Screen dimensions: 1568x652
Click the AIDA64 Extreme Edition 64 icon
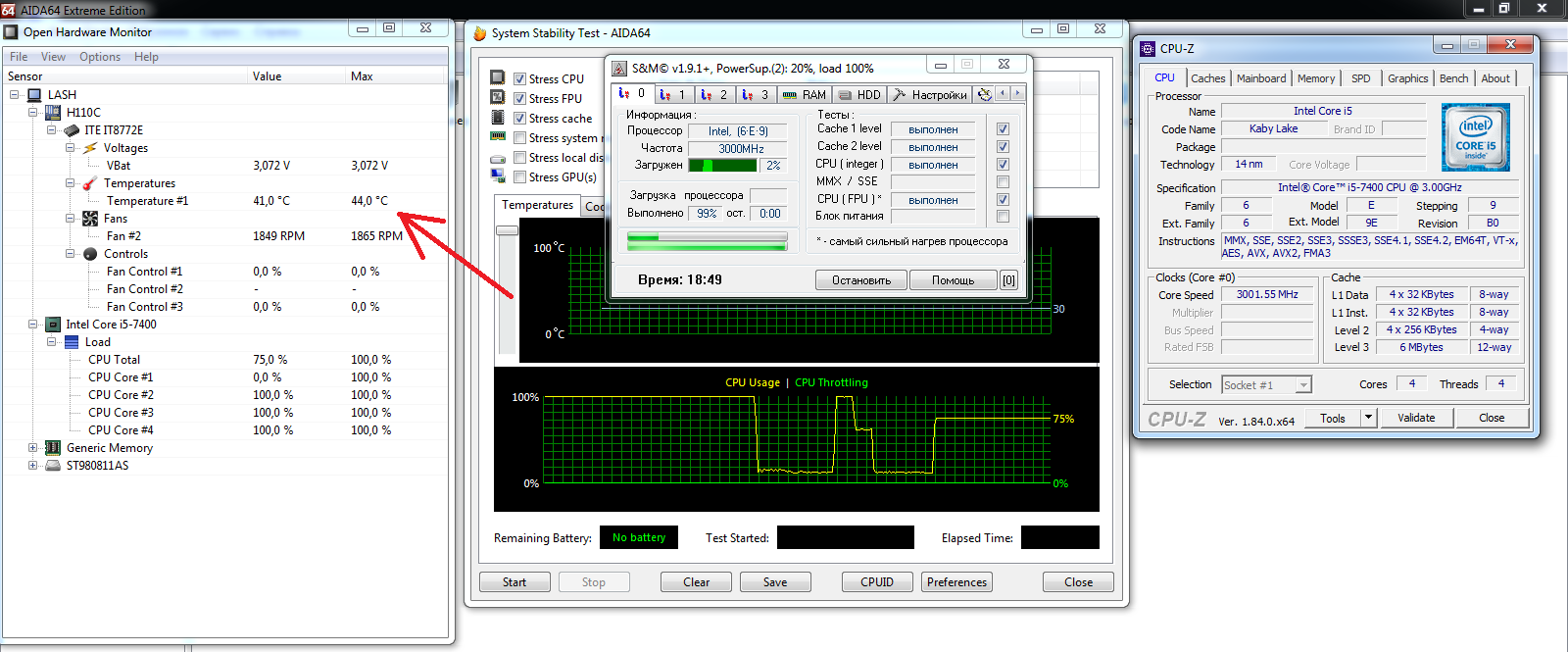tap(8, 10)
